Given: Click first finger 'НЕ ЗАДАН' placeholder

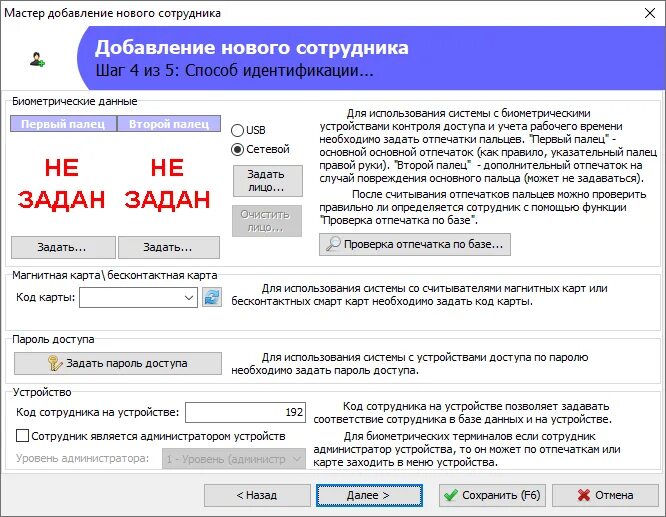Looking at the screenshot, I should click(x=62, y=184).
